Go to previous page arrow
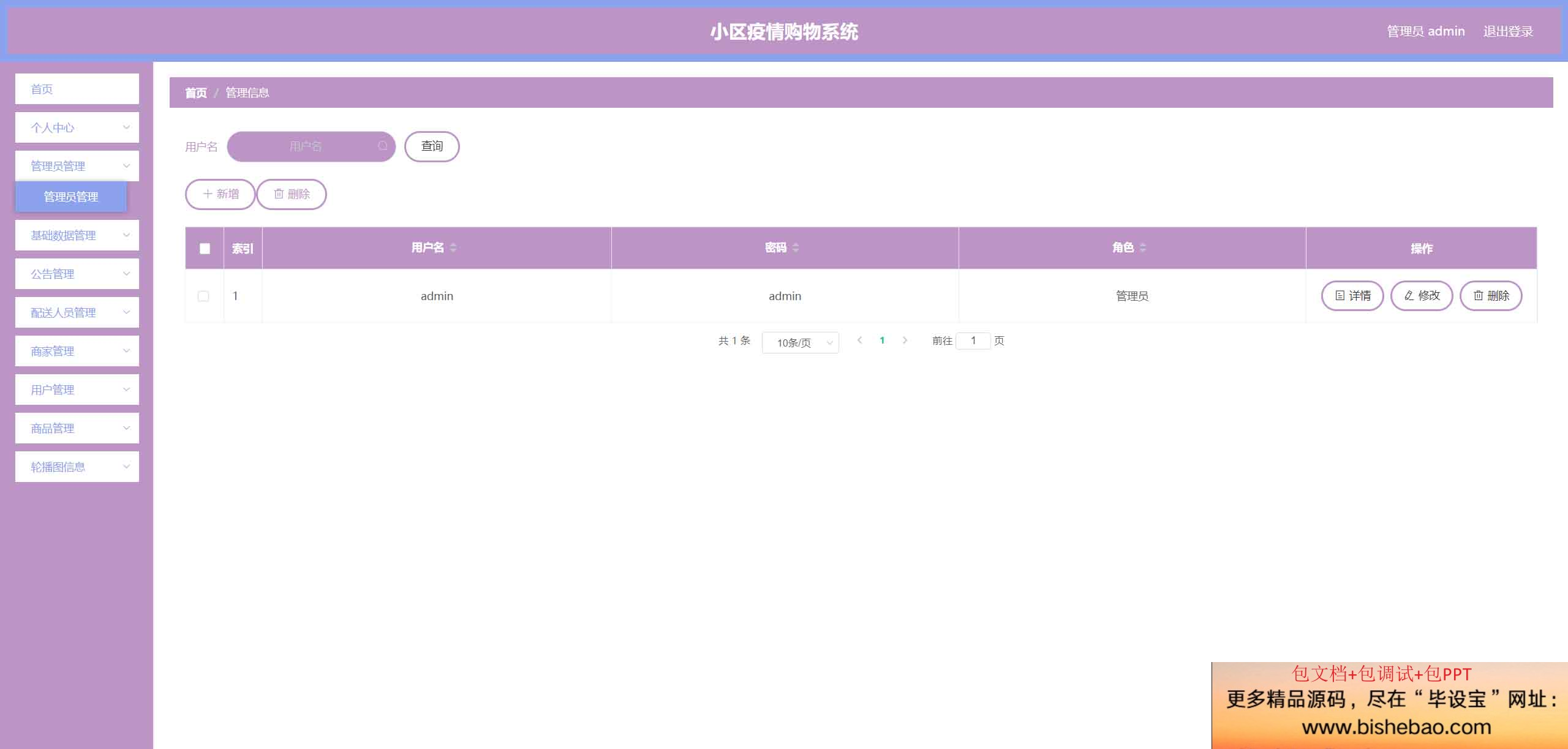This screenshot has height=749, width=1568. pos(859,341)
